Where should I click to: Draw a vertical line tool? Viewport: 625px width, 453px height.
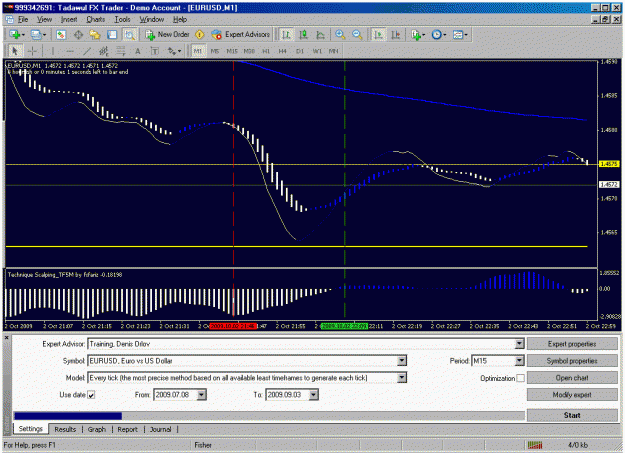coord(52,51)
